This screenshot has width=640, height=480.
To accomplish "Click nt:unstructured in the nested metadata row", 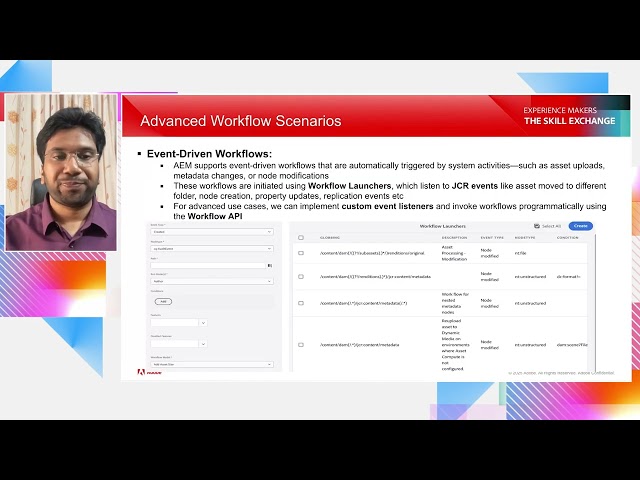I will [530, 303].
